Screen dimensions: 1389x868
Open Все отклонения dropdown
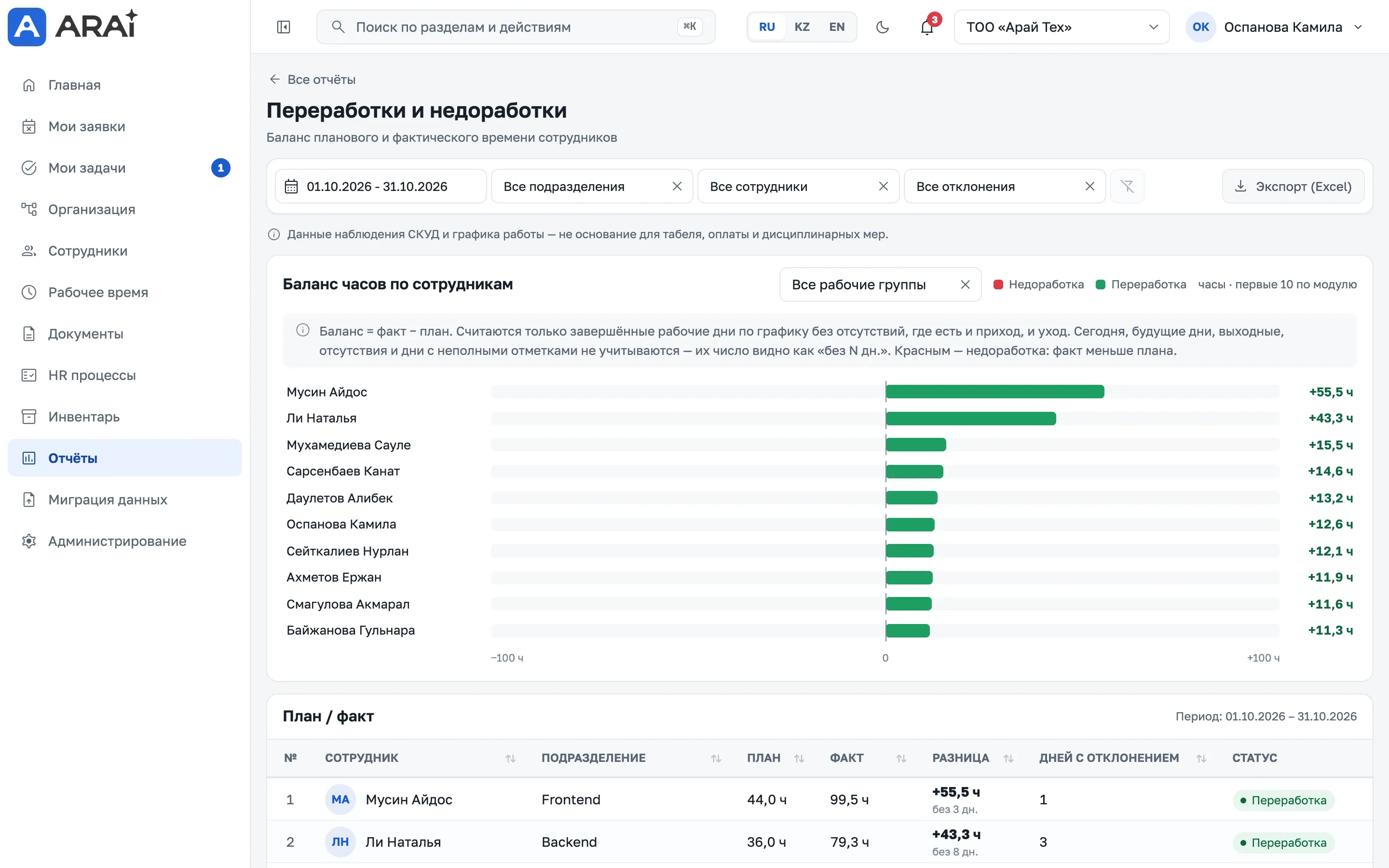1005,186
